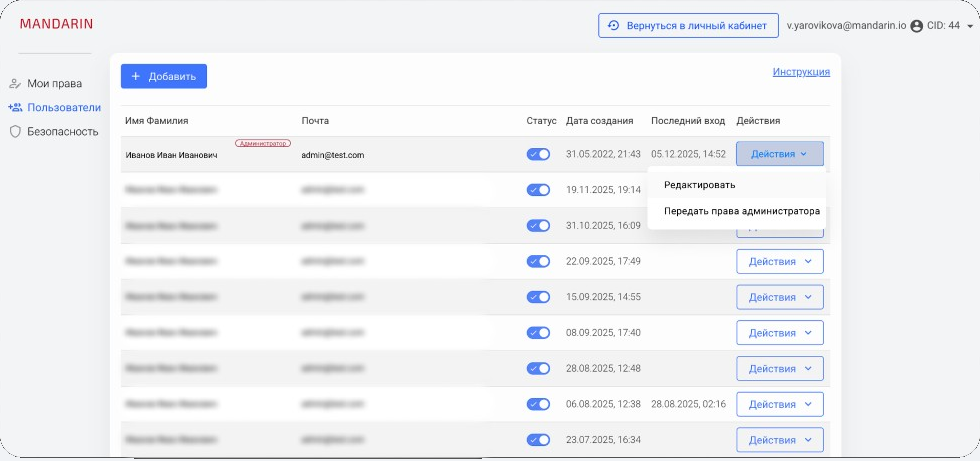Click the Мои права person icon
The height and width of the screenshot is (461, 980).
[x=15, y=84]
